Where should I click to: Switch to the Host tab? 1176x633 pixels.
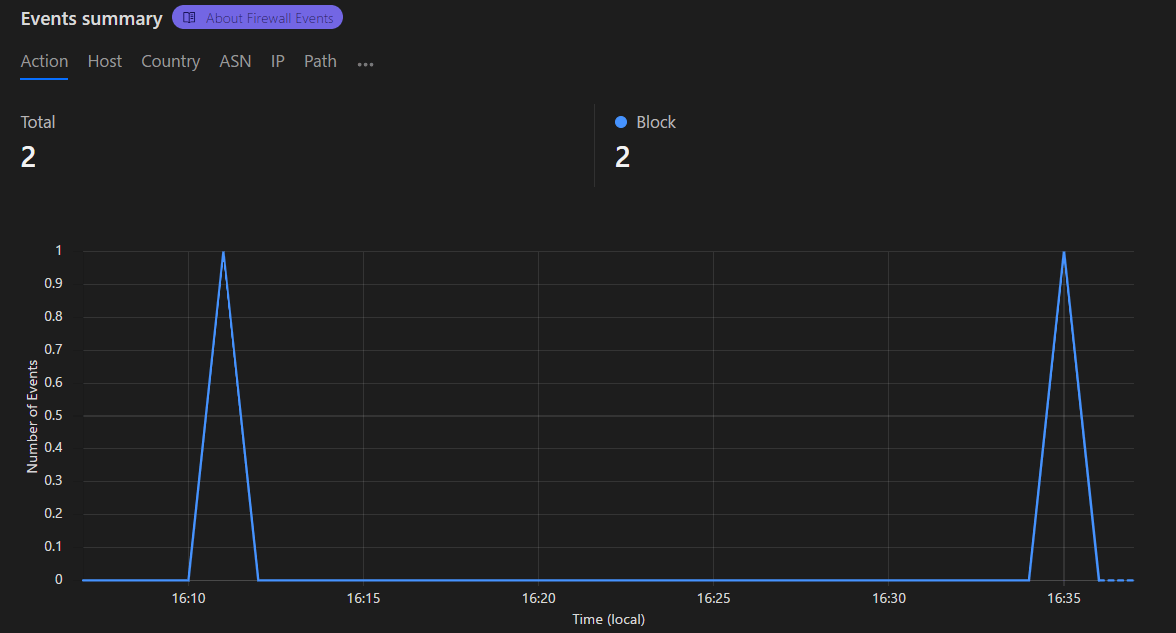(x=104, y=62)
